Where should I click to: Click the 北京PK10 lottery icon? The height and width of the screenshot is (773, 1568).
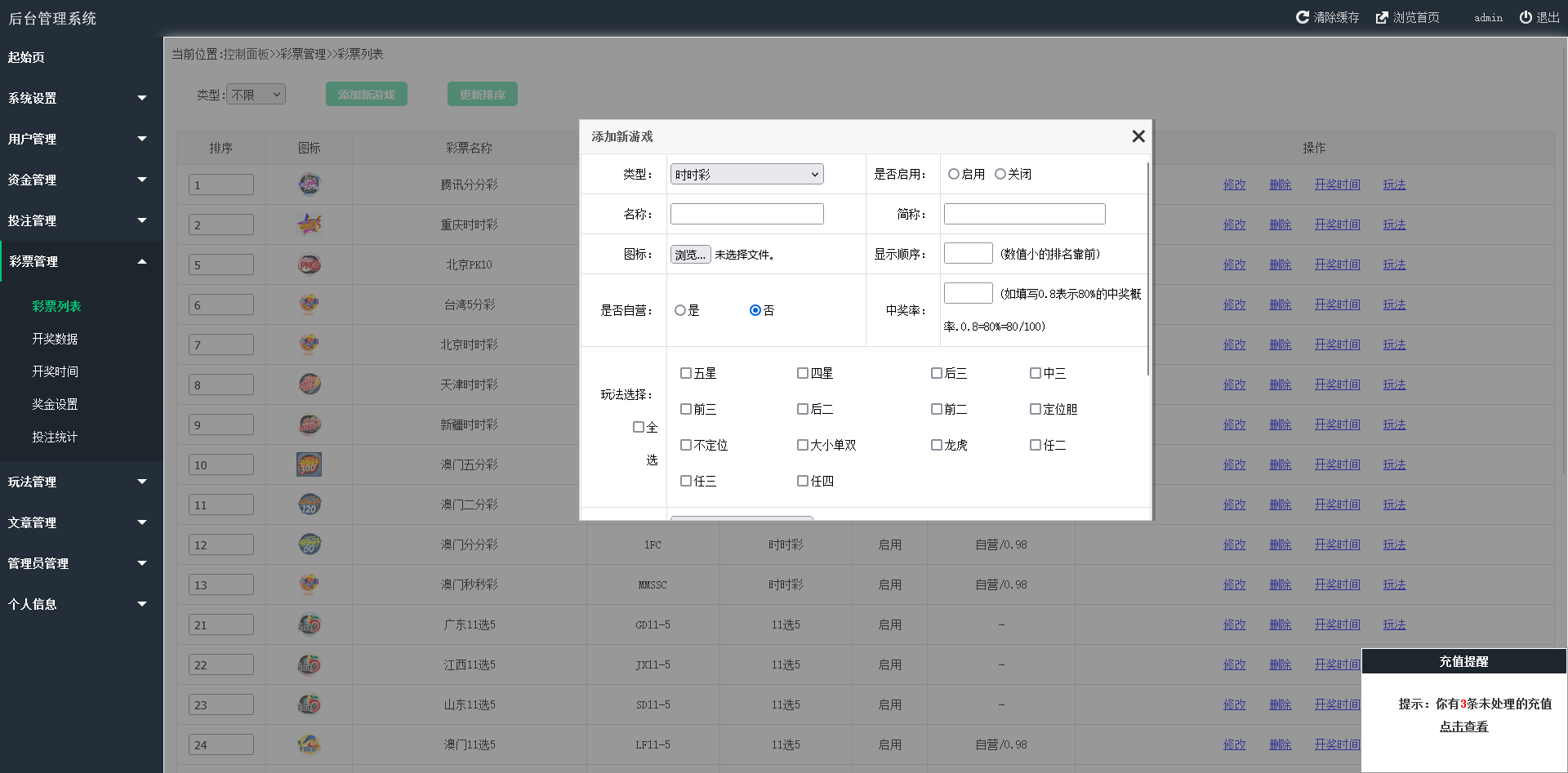click(309, 264)
